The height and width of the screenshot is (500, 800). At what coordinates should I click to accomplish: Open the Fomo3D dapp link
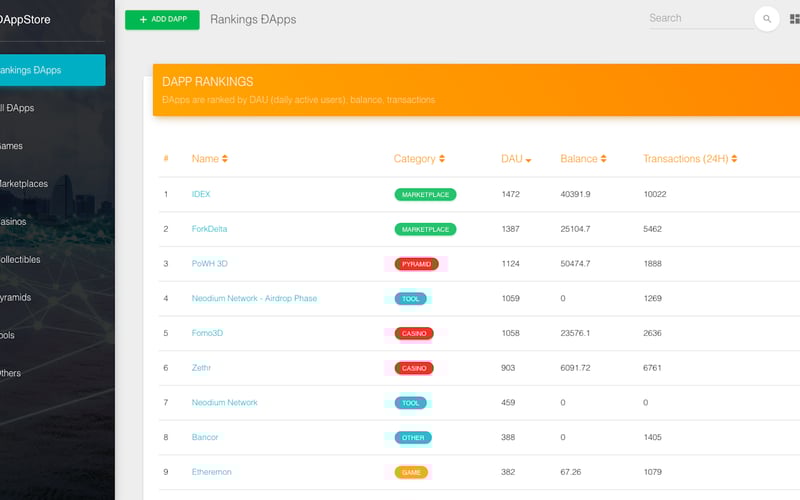click(x=207, y=333)
